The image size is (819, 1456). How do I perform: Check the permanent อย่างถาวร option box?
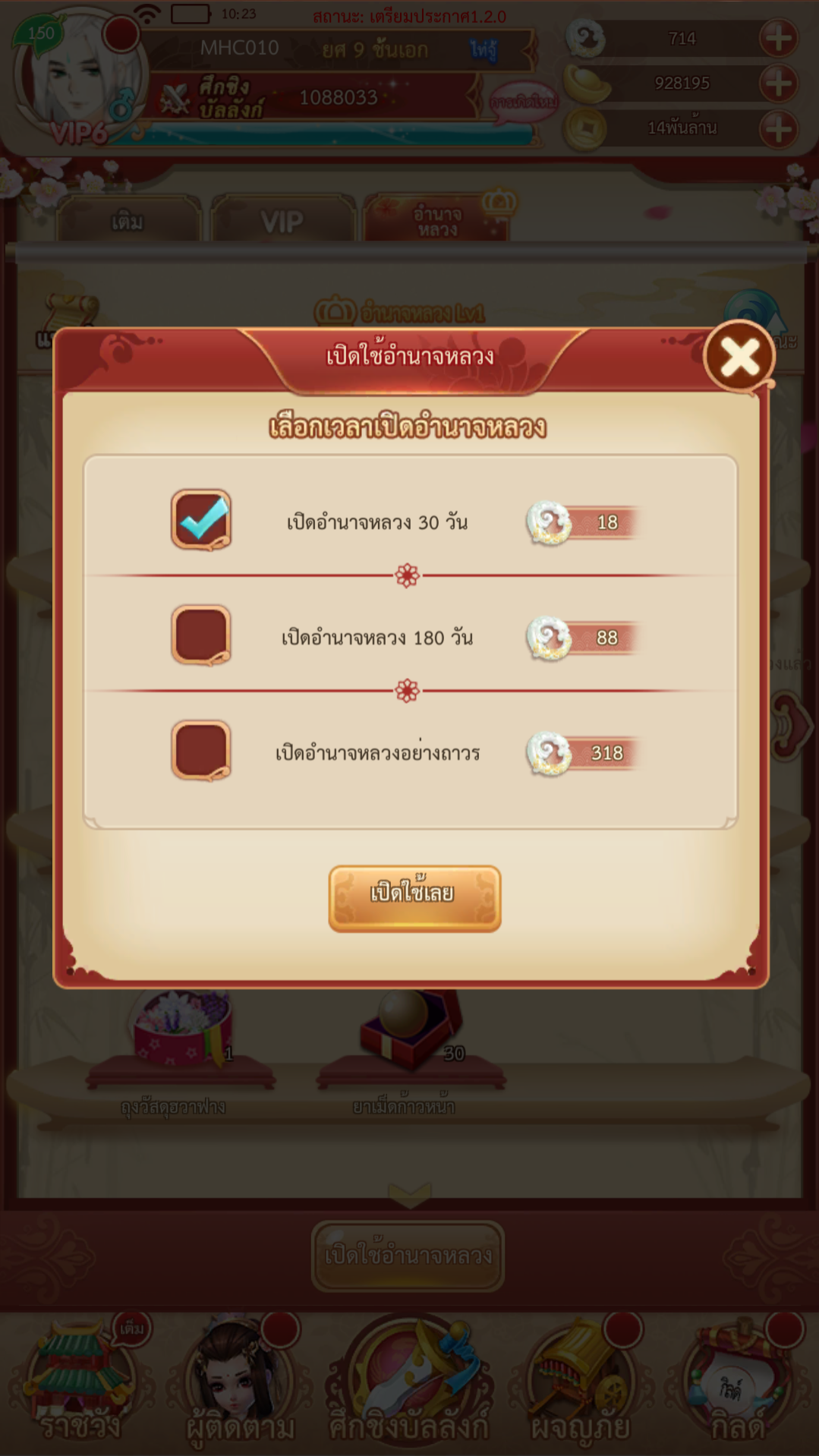201,751
